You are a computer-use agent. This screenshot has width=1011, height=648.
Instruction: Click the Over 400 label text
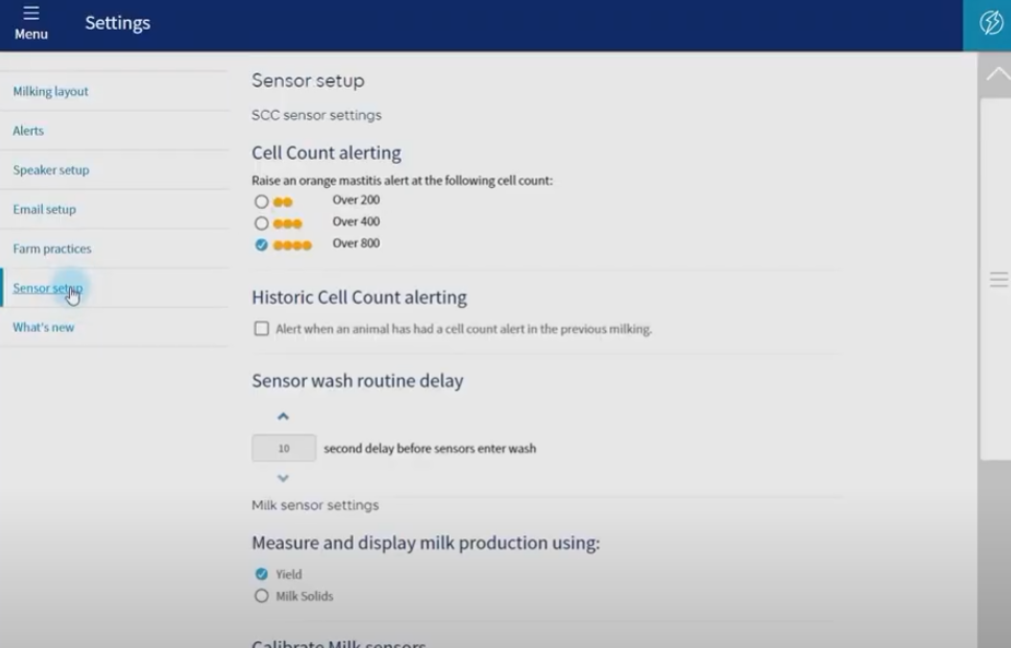coord(356,221)
